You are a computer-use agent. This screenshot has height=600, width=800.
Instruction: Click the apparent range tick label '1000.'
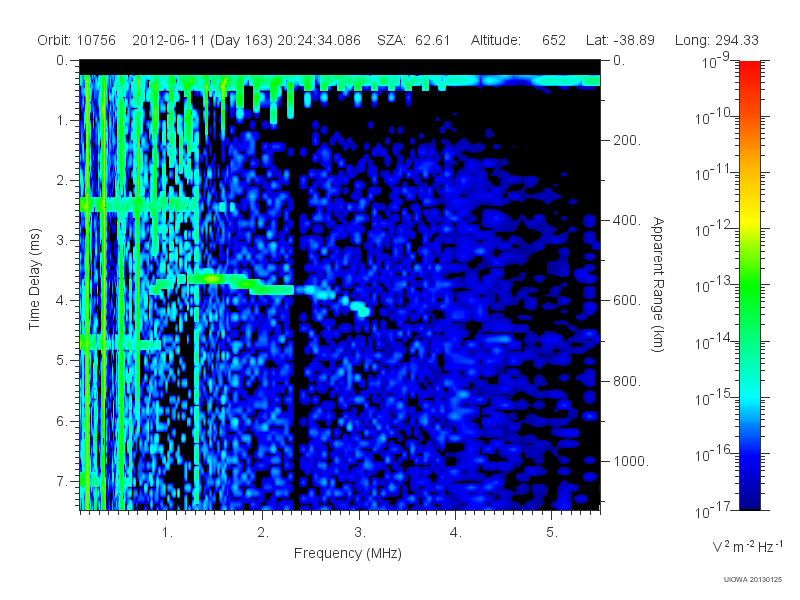tap(631, 461)
